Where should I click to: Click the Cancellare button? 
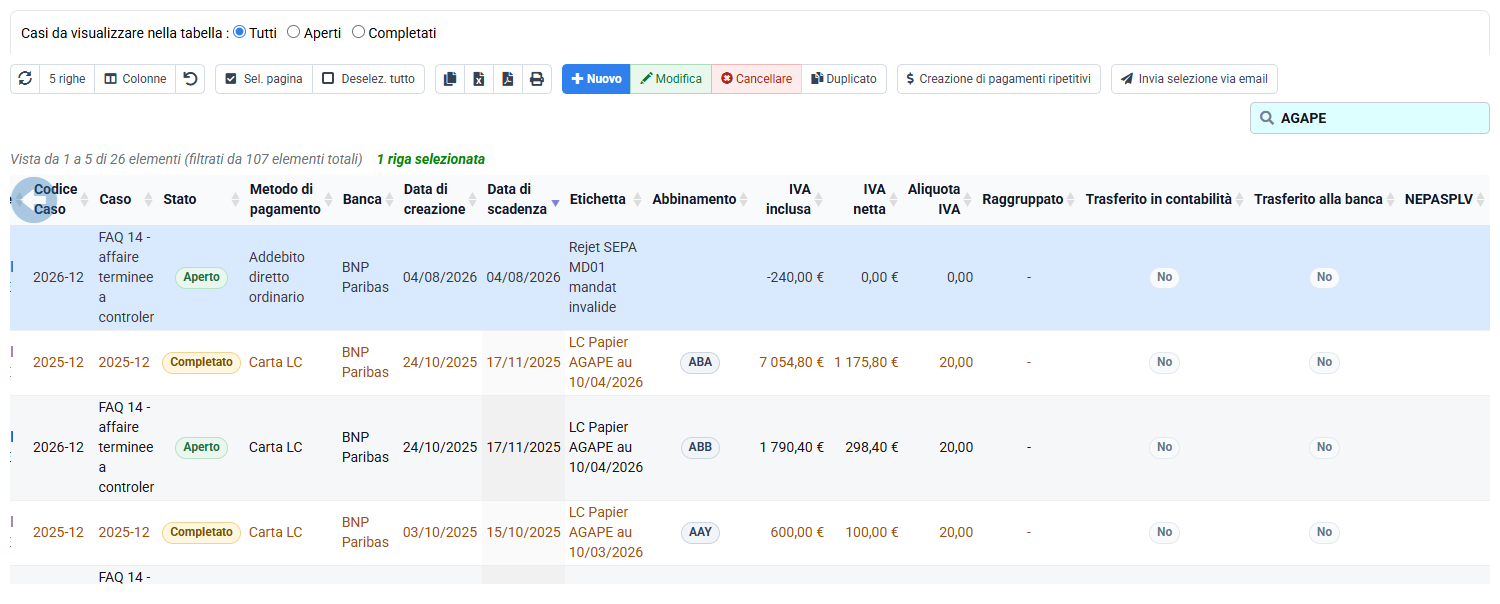pos(757,79)
